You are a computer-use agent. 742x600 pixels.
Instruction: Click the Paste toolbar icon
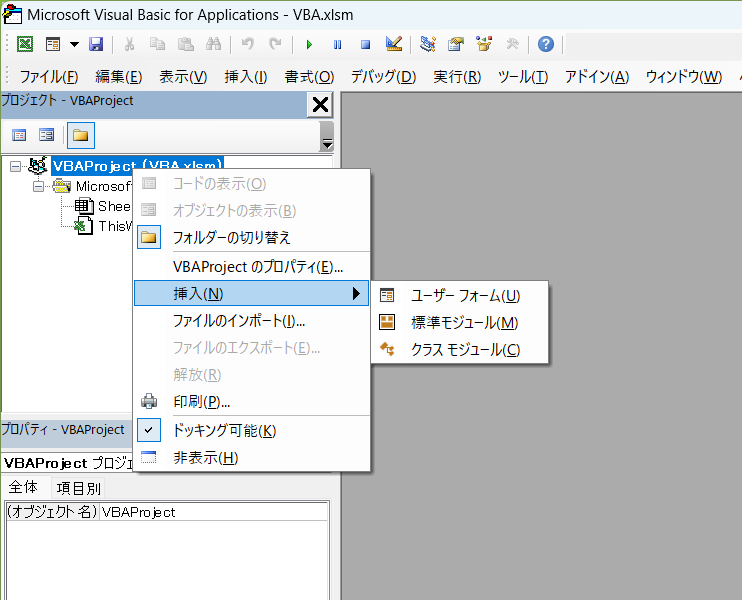click(186, 44)
